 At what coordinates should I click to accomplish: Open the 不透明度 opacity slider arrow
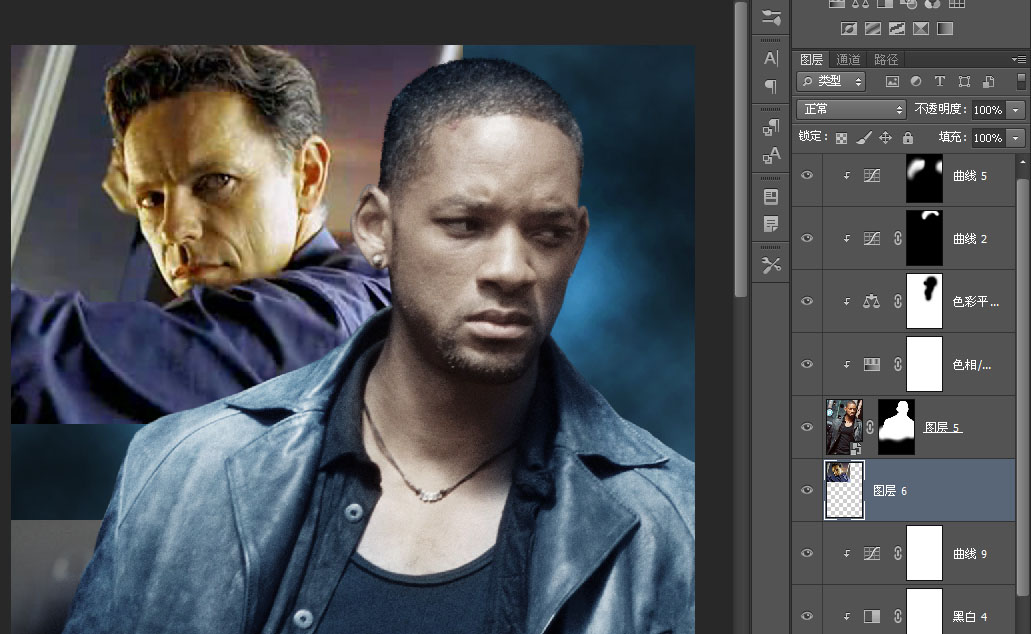pos(1017,110)
